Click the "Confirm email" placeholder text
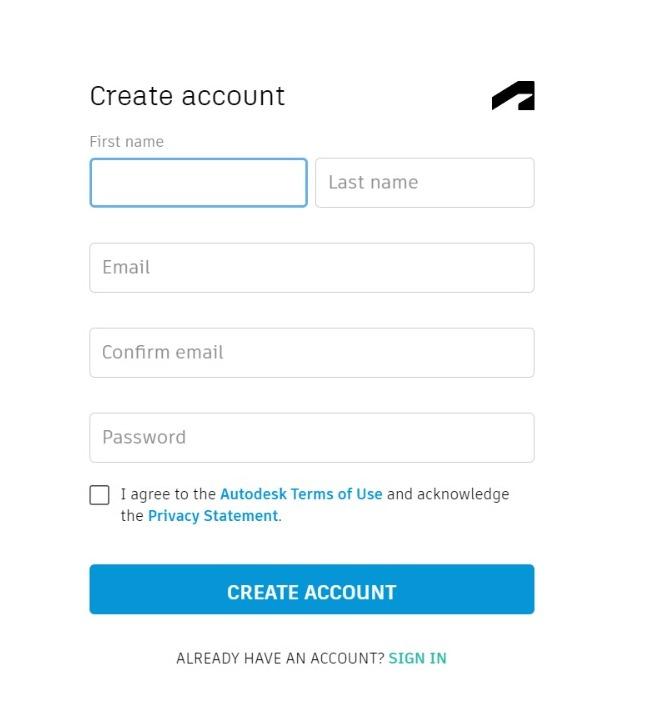This screenshot has height=704, width=672. tap(162, 353)
